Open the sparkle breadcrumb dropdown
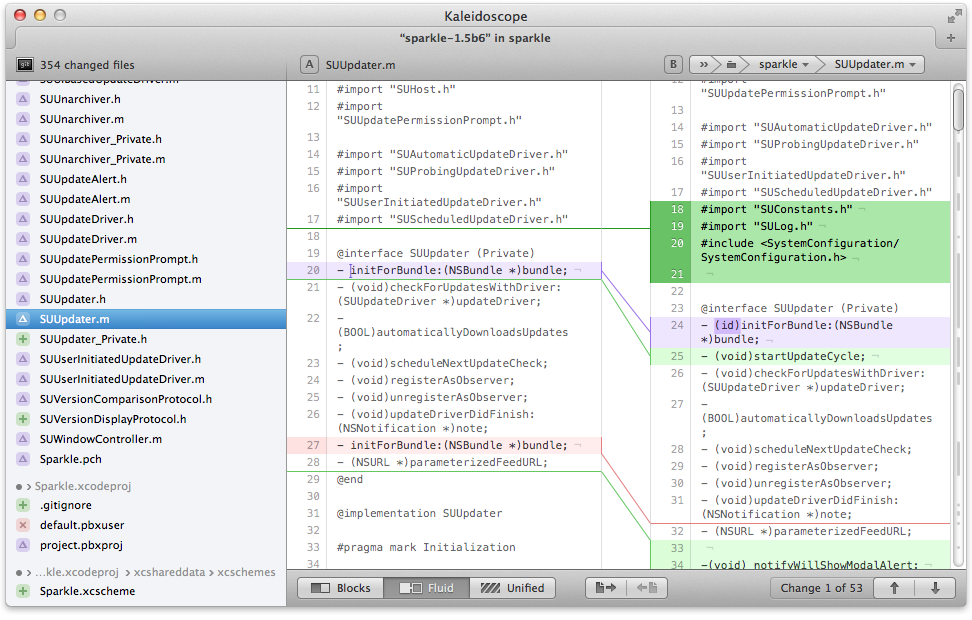 pos(784,64)
